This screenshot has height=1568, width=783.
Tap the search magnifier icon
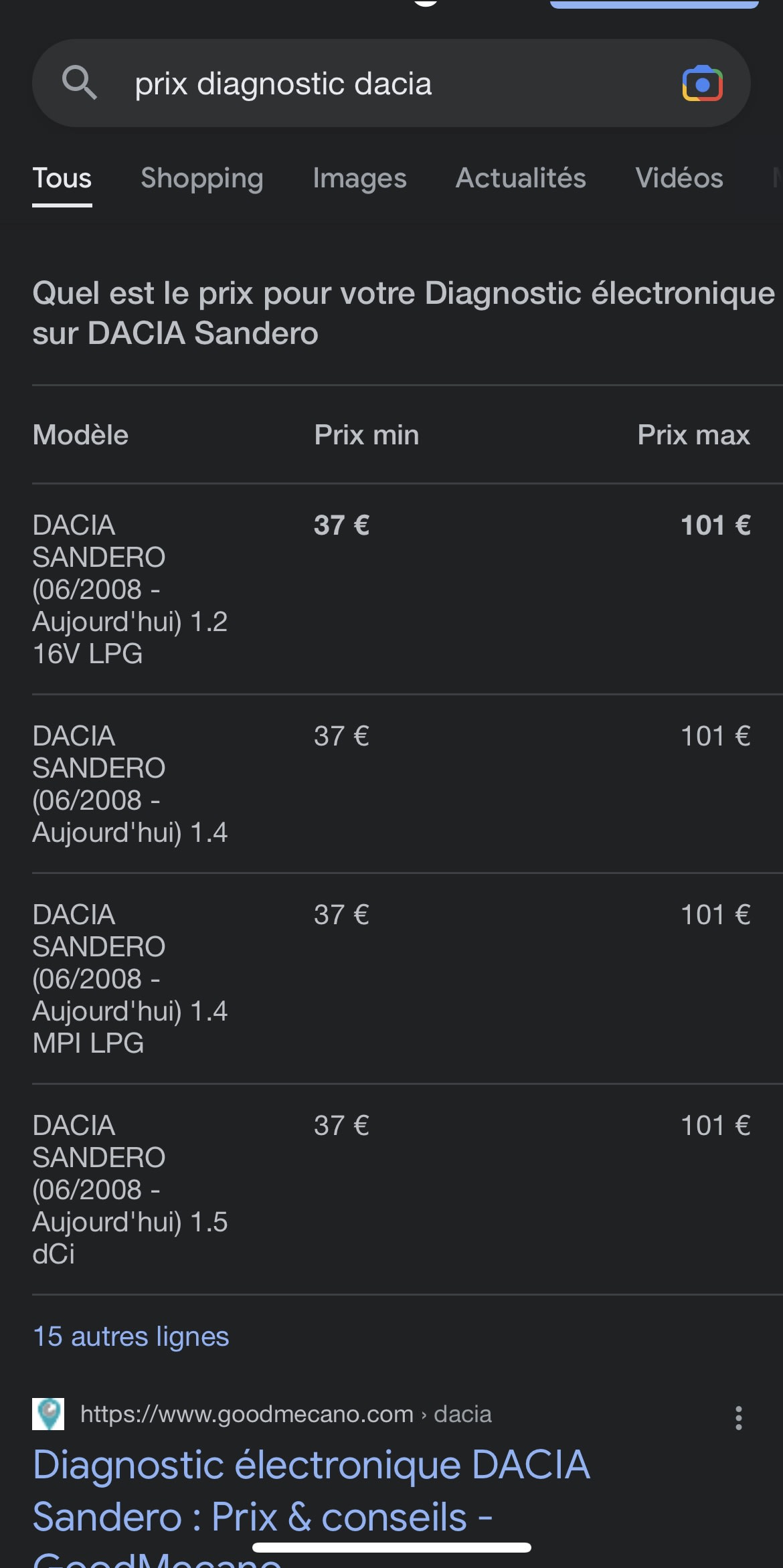[x=80, y=83]
